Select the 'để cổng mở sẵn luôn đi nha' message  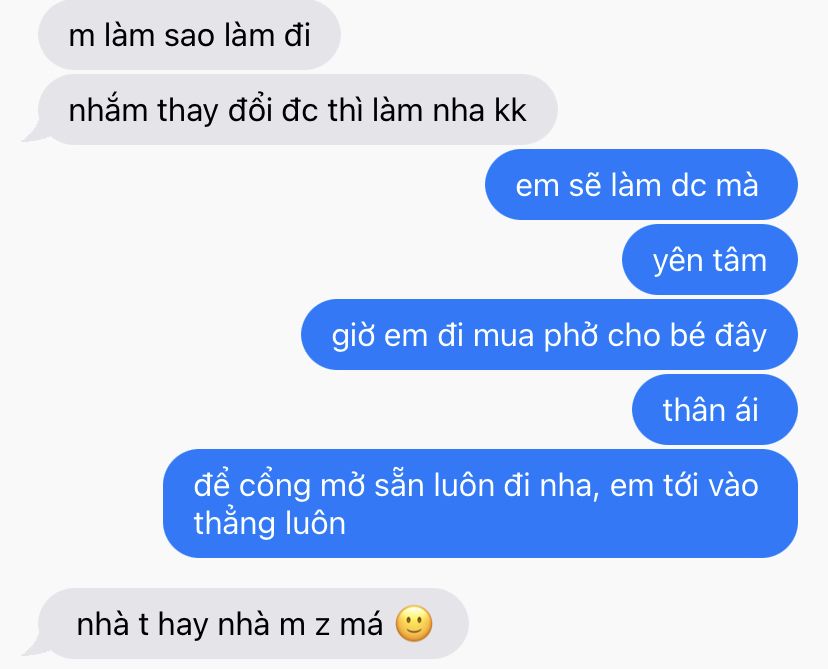481,504
